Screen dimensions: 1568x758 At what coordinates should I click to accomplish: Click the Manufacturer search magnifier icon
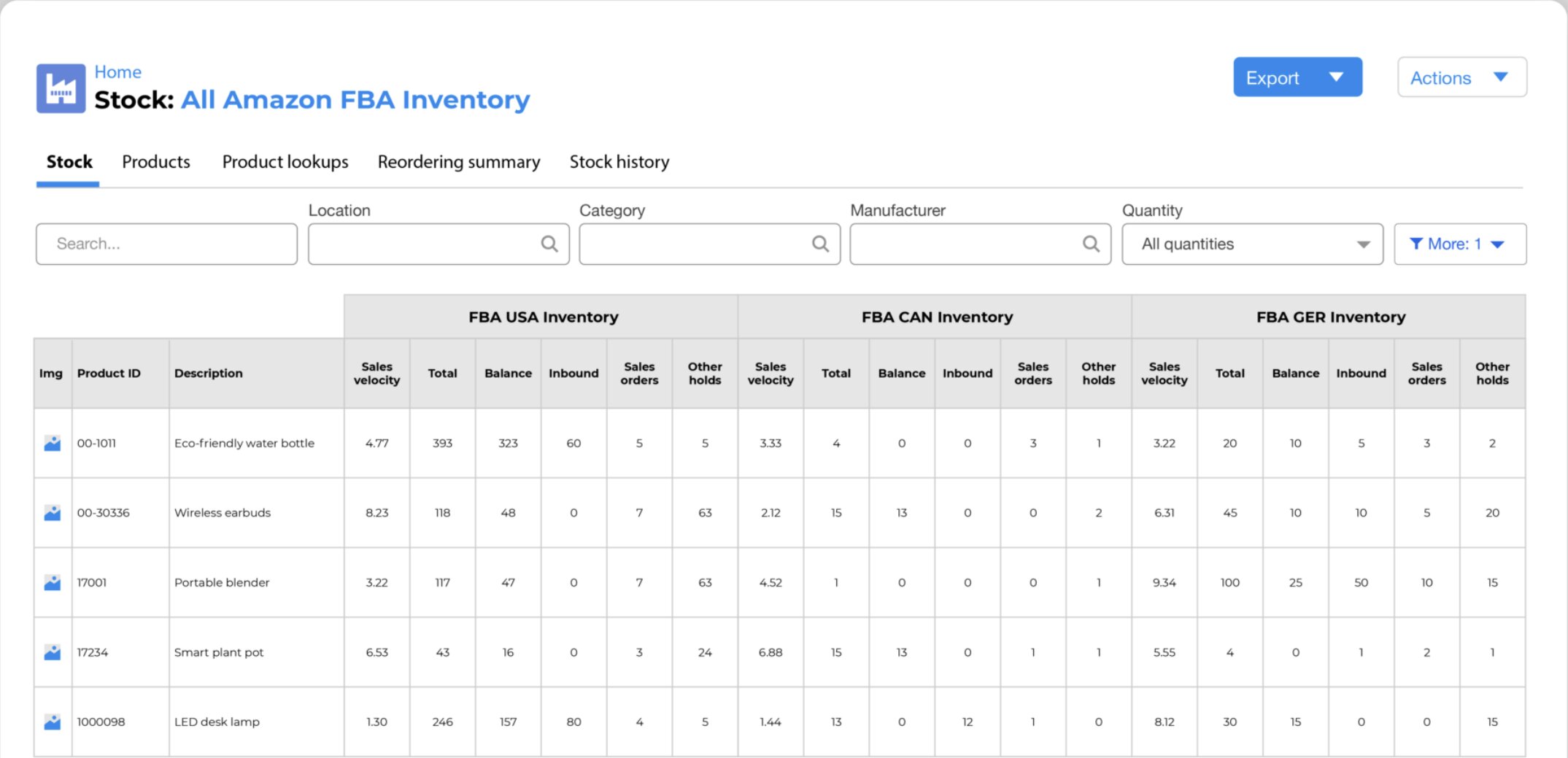(1091, 244)
